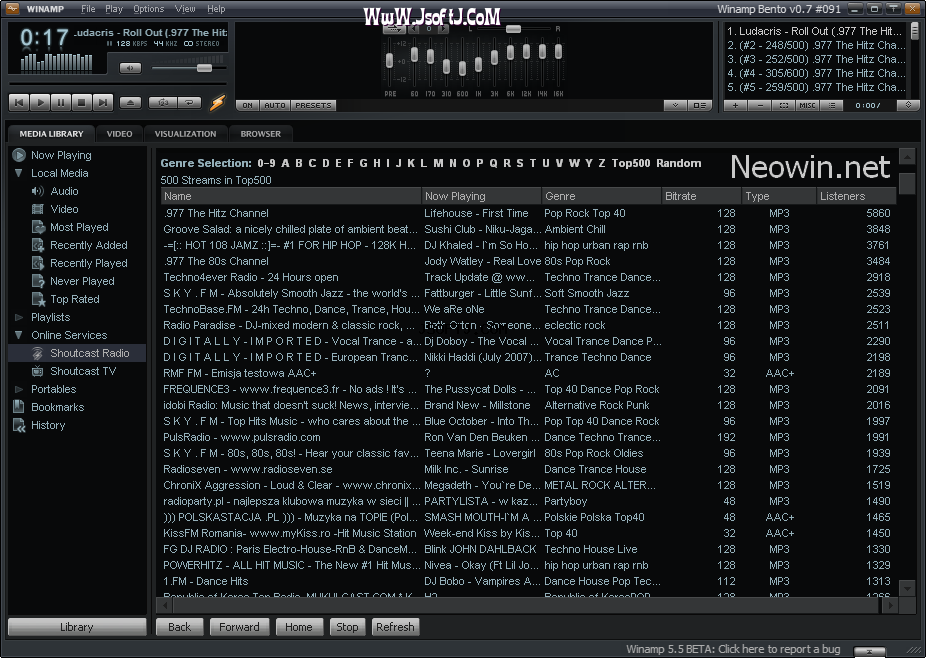Collapse the Local Media tree node

coord(18,173)
